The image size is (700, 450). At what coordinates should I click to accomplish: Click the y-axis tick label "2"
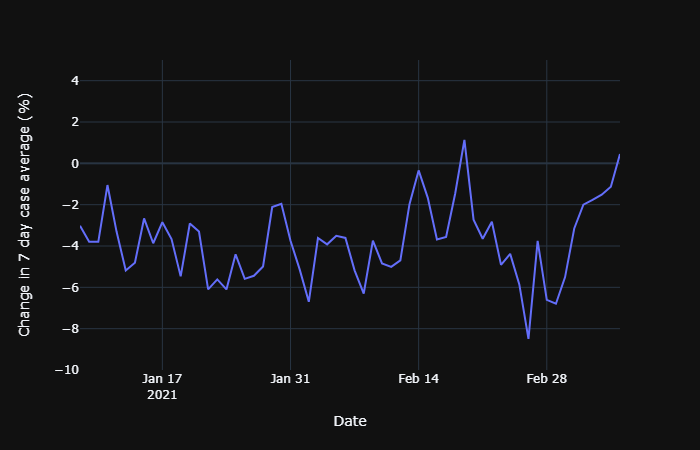[x=75, y=122]
